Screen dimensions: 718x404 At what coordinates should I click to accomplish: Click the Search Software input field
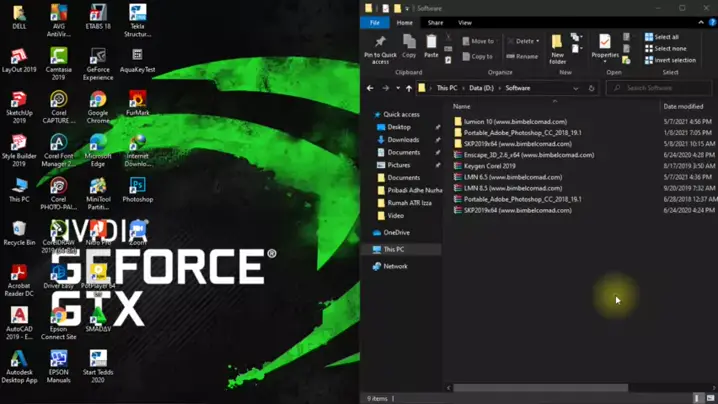point(660,88)
